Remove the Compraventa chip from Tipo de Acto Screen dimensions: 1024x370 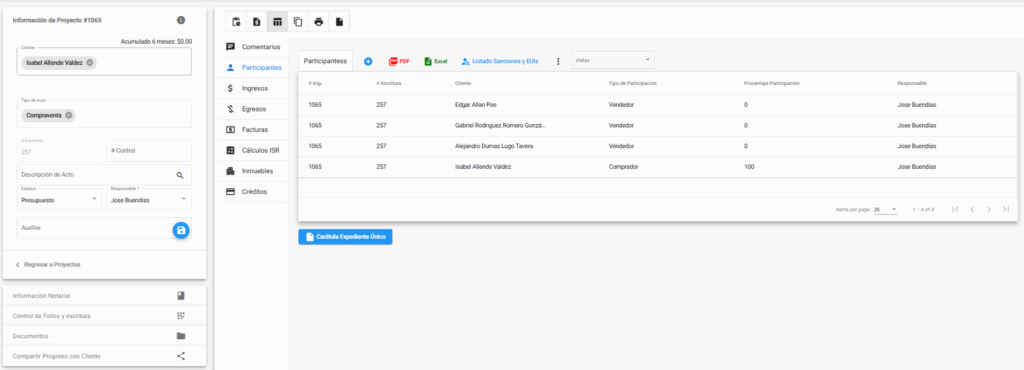tap(69, 115)
